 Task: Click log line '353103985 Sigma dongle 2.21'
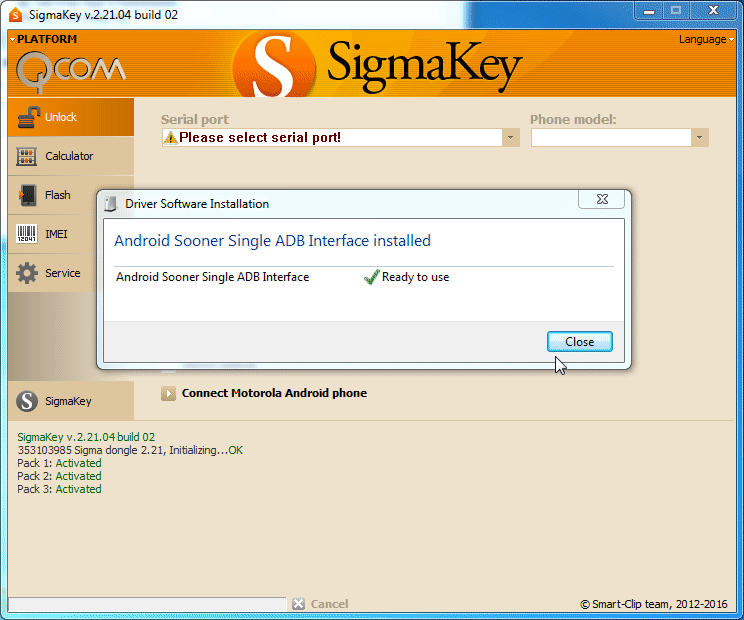tap(130, 450)
